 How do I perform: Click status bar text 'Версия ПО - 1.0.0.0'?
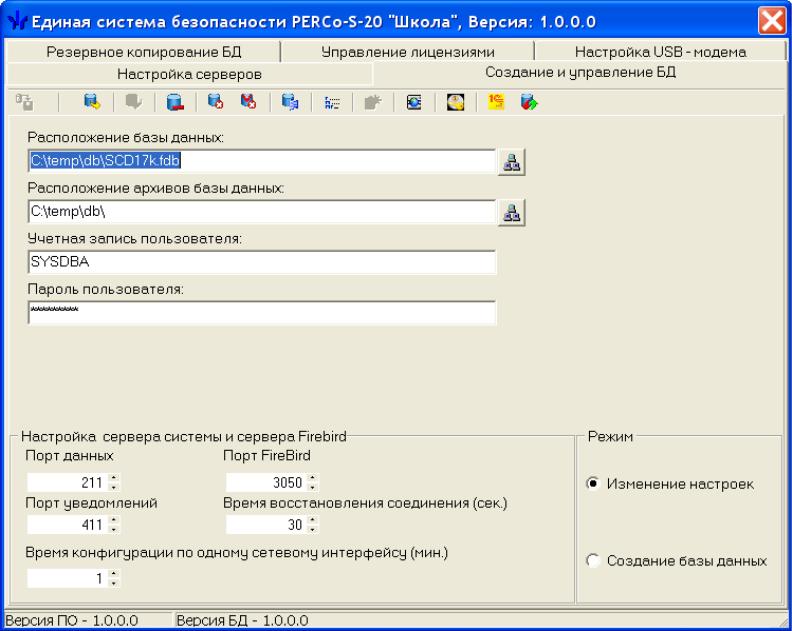(x=72, y=620)
